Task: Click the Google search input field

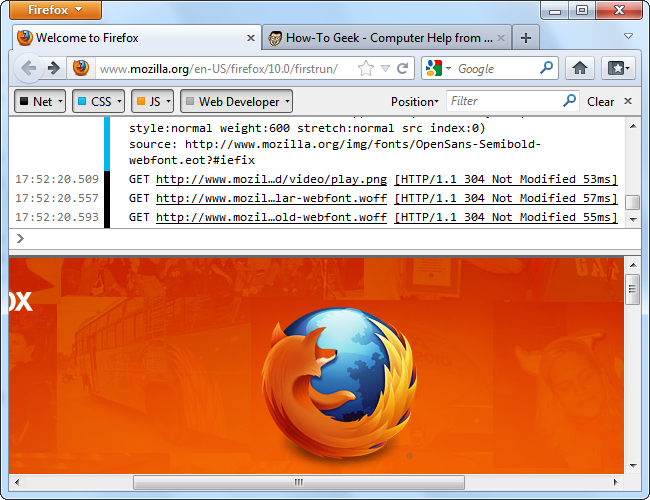Action: point(497,68)
